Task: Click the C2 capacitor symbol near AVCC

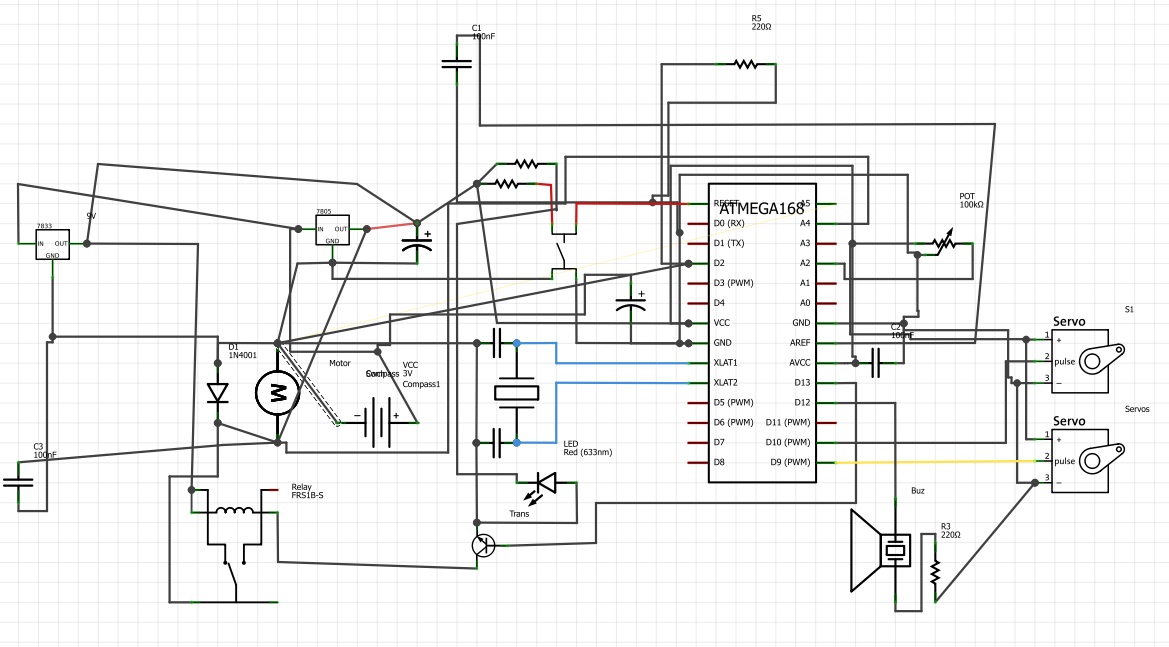Action: pyautogui.click(x=876, y=363)
